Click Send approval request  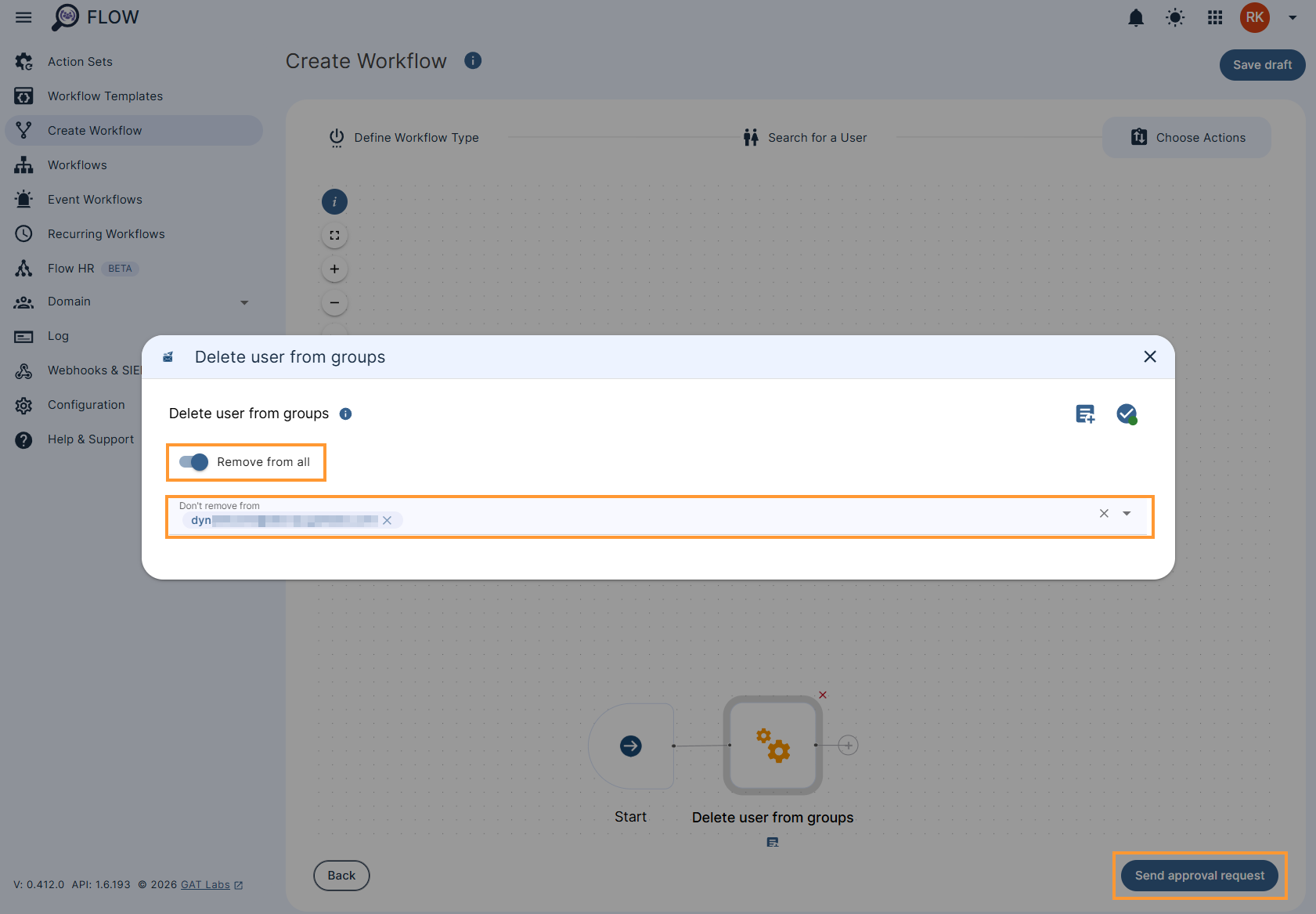click(1199, 876)
